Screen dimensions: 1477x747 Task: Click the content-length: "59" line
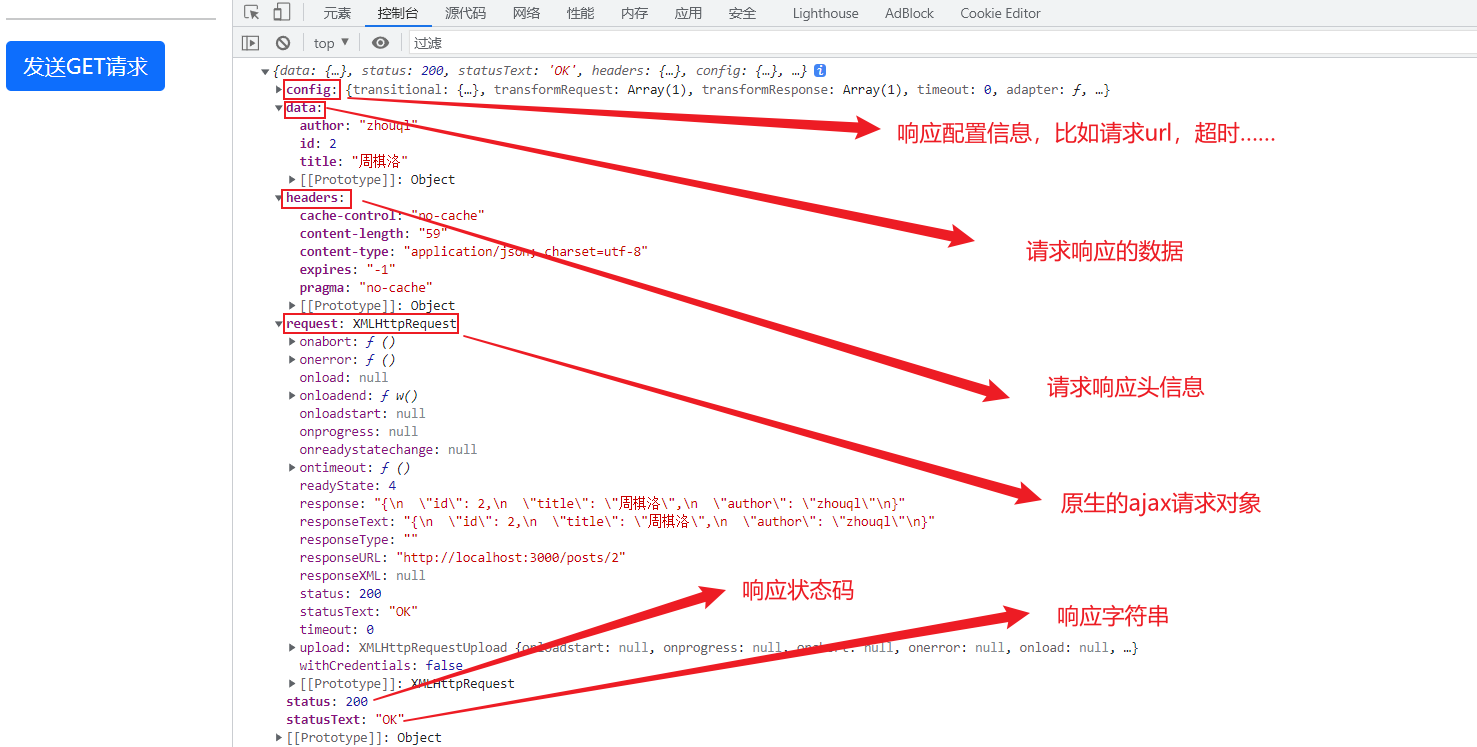tap(373, 234)
